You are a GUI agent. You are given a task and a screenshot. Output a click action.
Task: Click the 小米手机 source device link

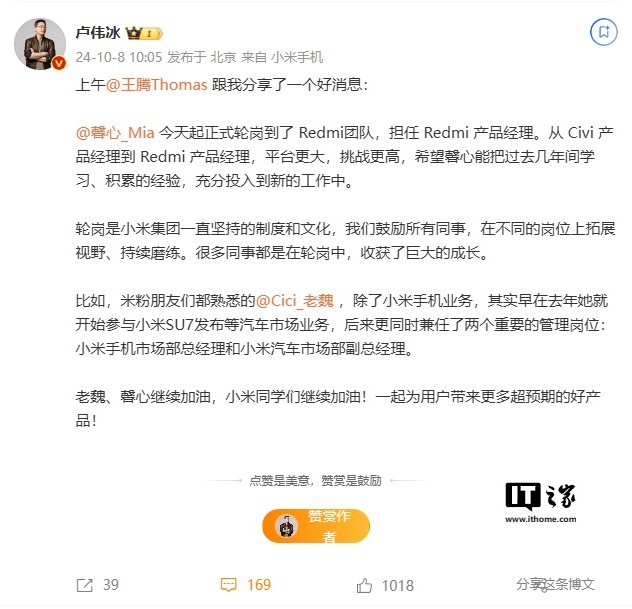click(297, 57)
